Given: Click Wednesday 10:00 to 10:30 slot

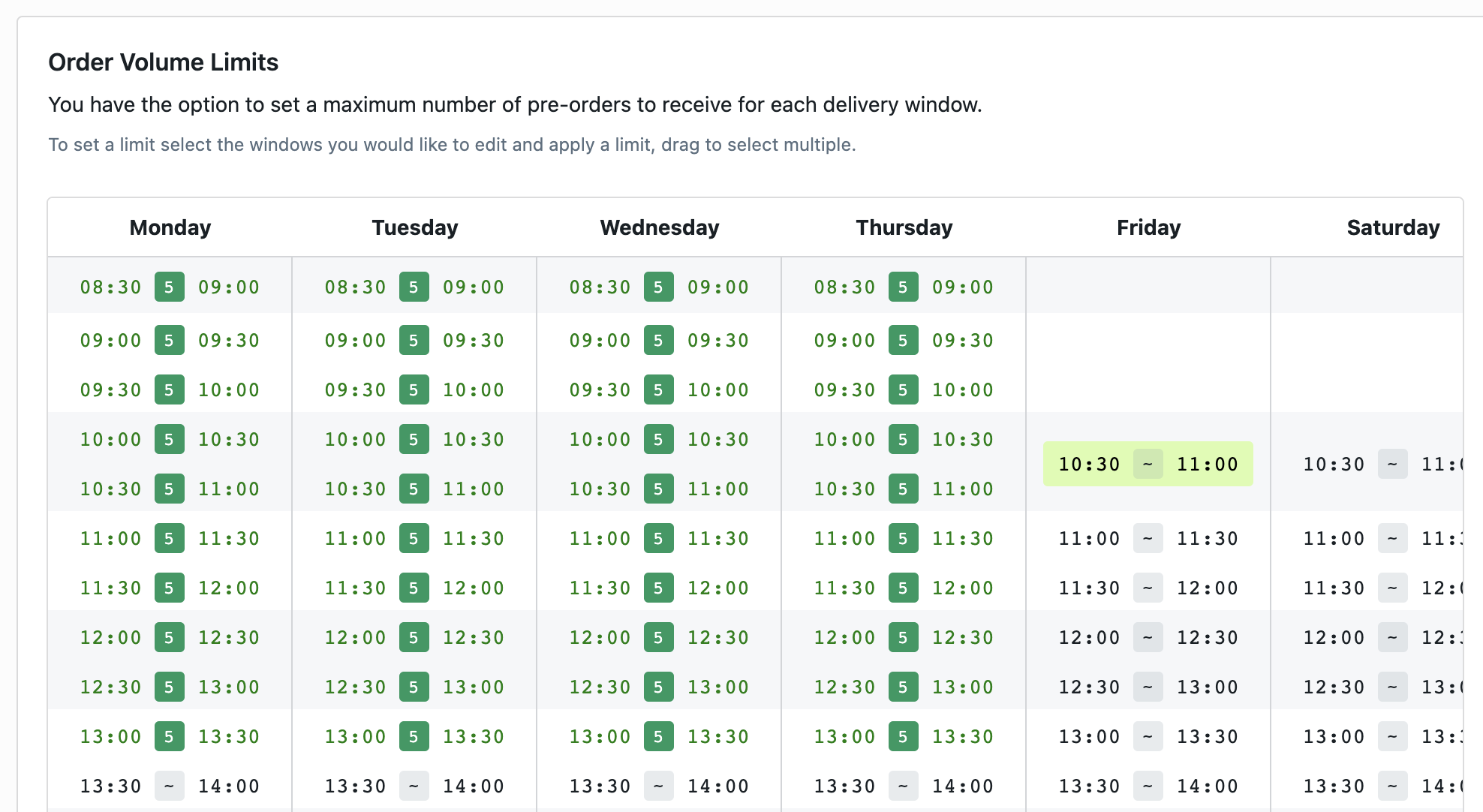Looking at the screenshot, I should pyautogui.click(x=659, y=440).
